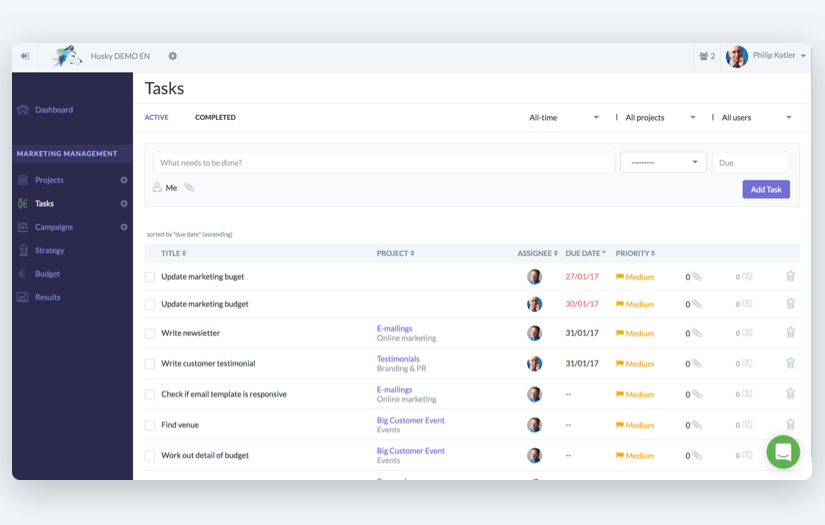Image resolution: width=825 pixels, height=525 pixels.
Task: Click the team members icon showing 2
Action: tap(707, 56)
